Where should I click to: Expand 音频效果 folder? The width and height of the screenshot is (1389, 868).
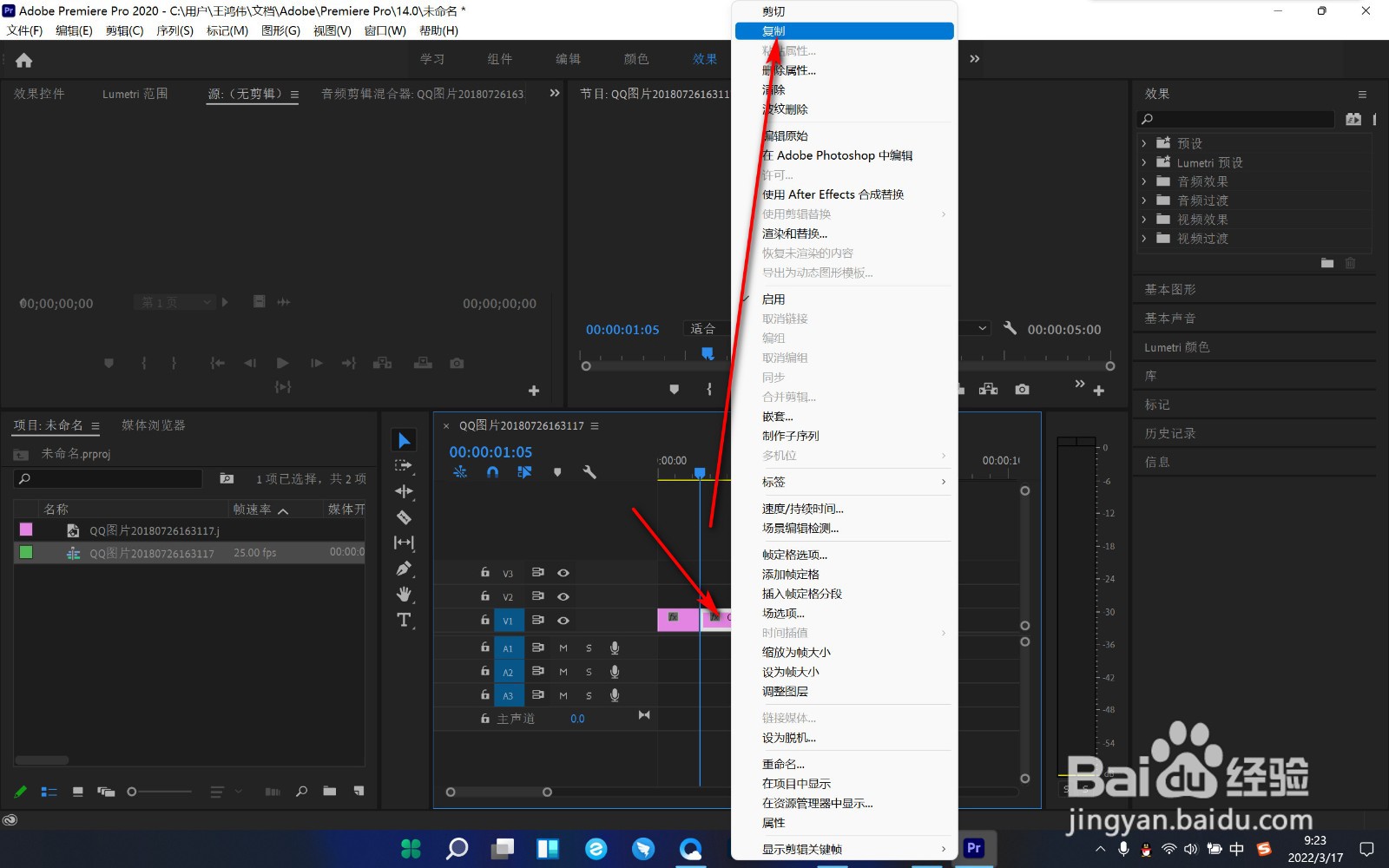1144,181
